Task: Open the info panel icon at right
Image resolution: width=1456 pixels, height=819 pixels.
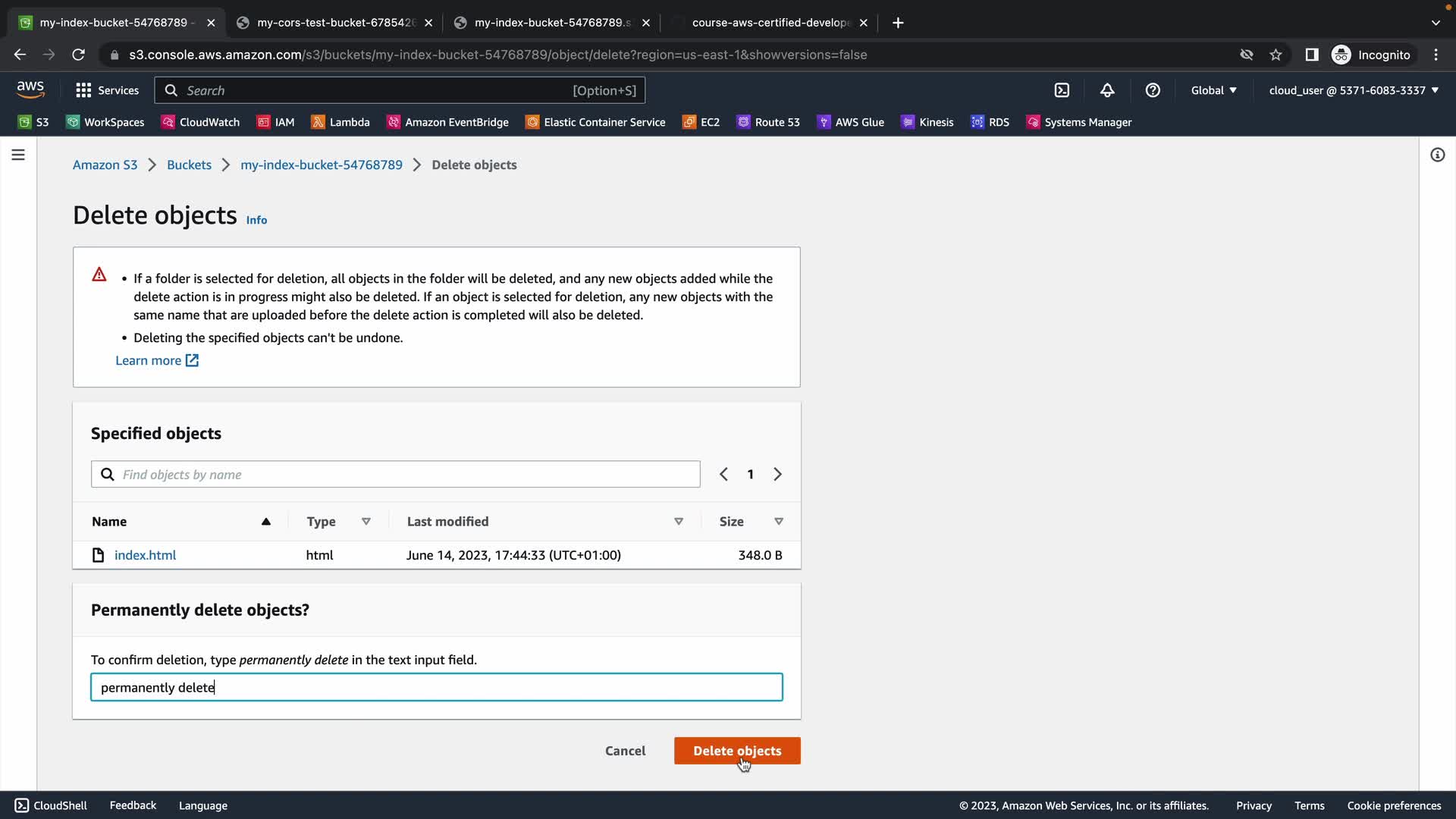Action: coord(1437,155)
